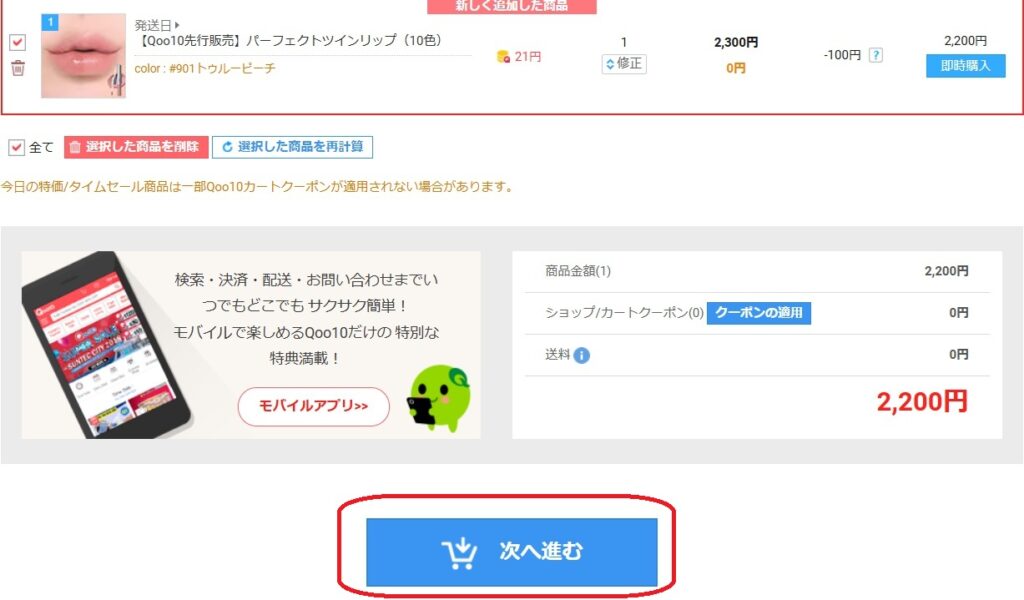Image resolution: width=1024 pixels, height=600 pixels.
Task: Expand the 発送日 shipping date arrow
Action: point(177,25)
